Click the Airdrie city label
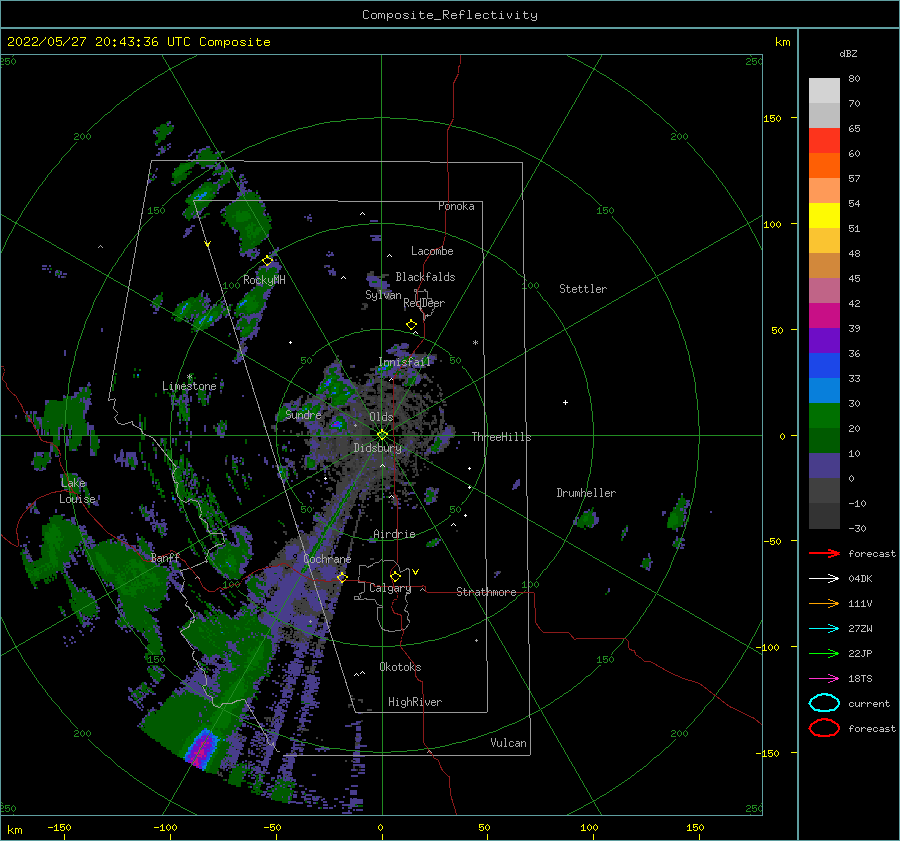The height and width of the screenshot is (841, 900). (394, 534)
